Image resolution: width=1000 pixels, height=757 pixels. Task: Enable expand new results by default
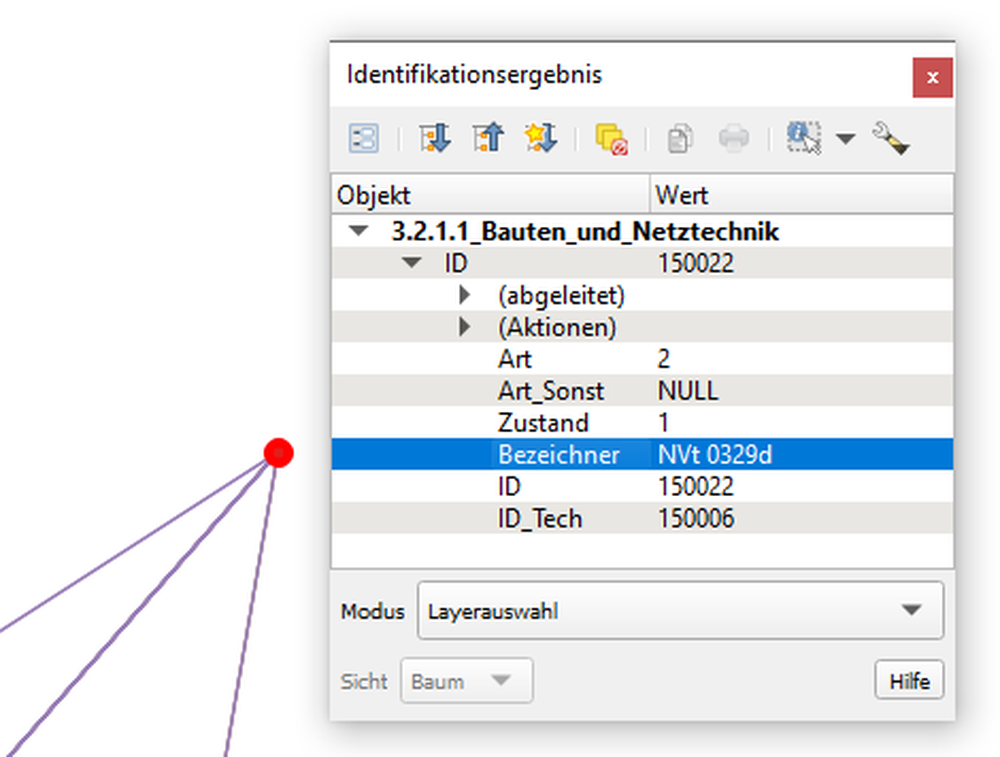point(539,138)
